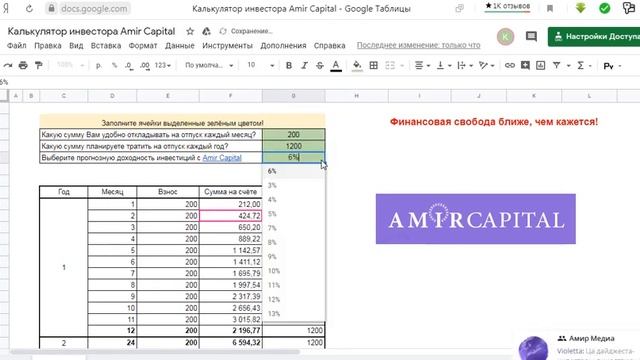Select cell with 424,72
Viewport: 640px width, 360px height.
(x=230, y=216)
